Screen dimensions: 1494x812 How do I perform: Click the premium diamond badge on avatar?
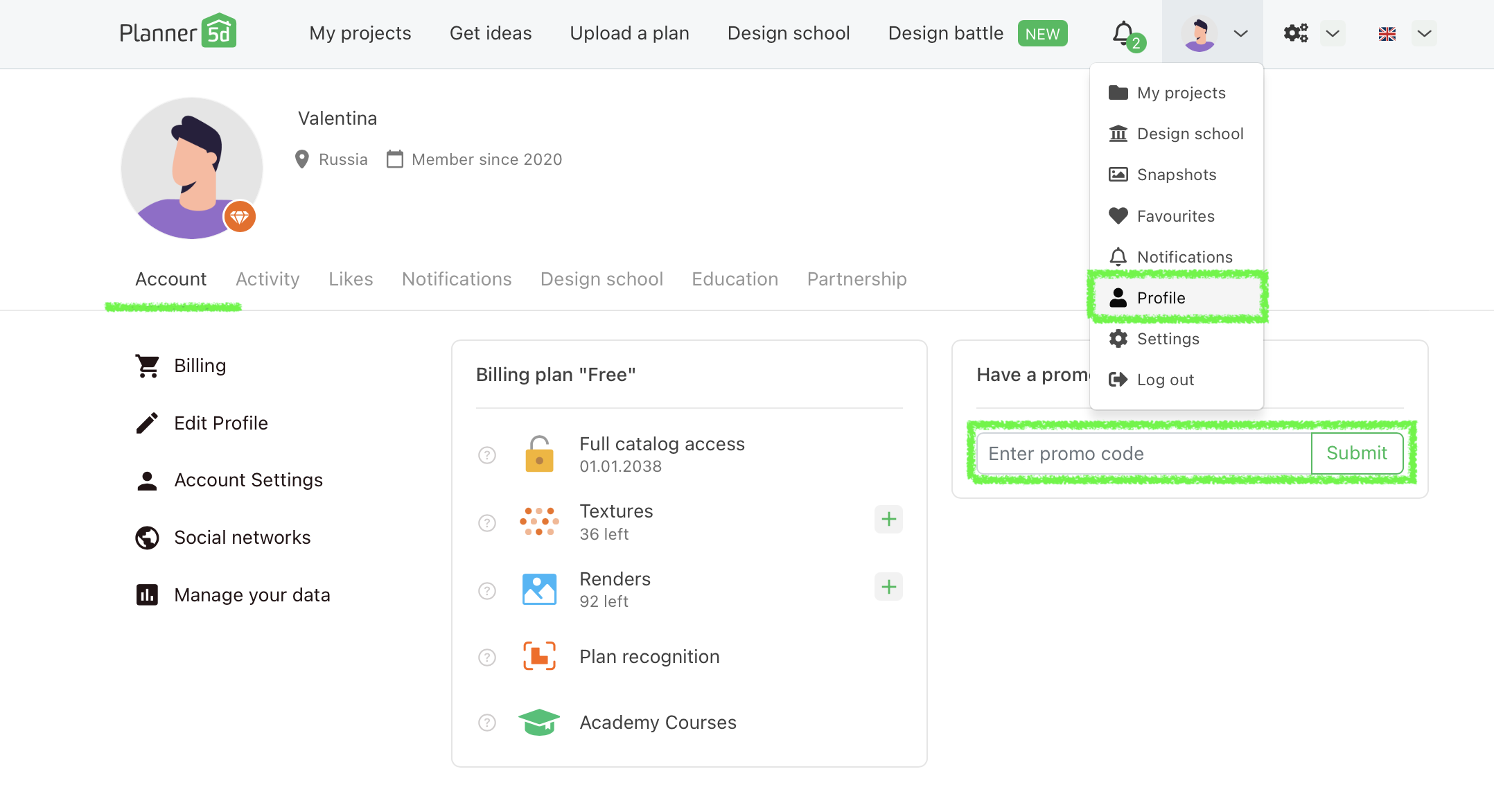240,218
